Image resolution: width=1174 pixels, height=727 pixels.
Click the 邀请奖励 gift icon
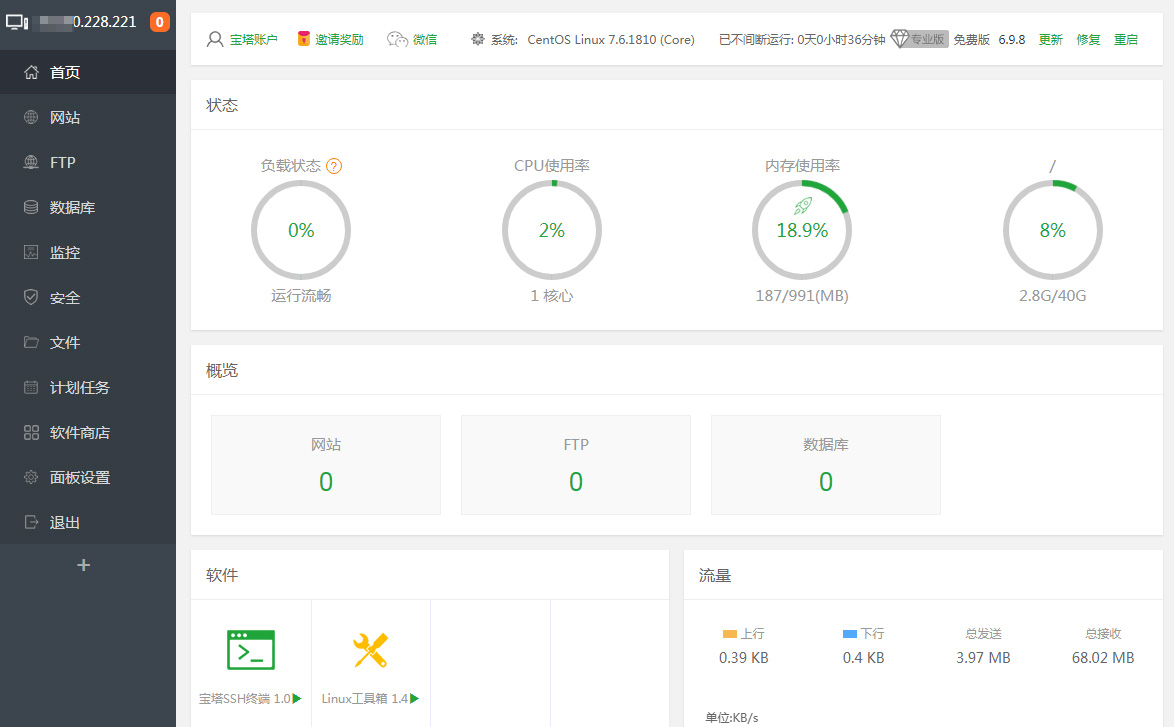pos(304,39)
